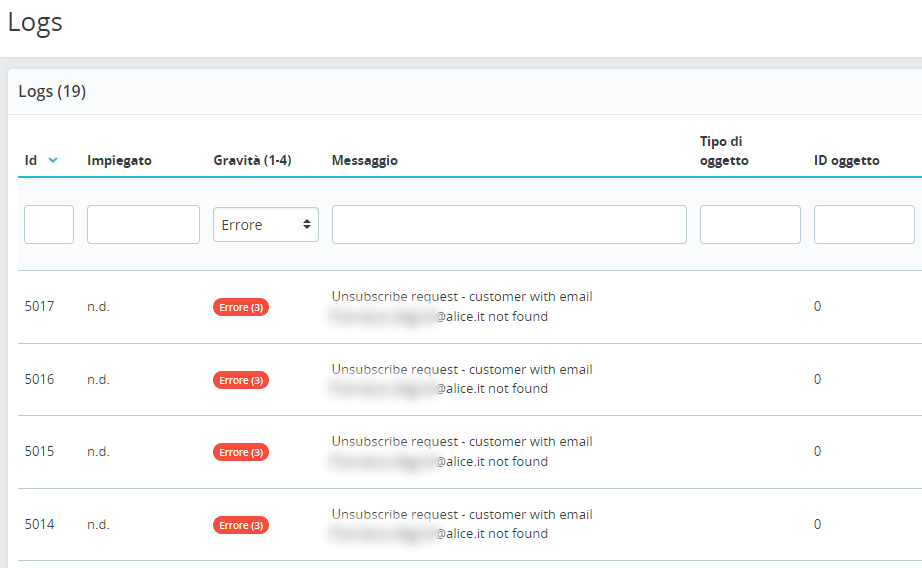Click the ID oggetto filter input
Screen dimensions: 922x568
[x=864, y=225]
